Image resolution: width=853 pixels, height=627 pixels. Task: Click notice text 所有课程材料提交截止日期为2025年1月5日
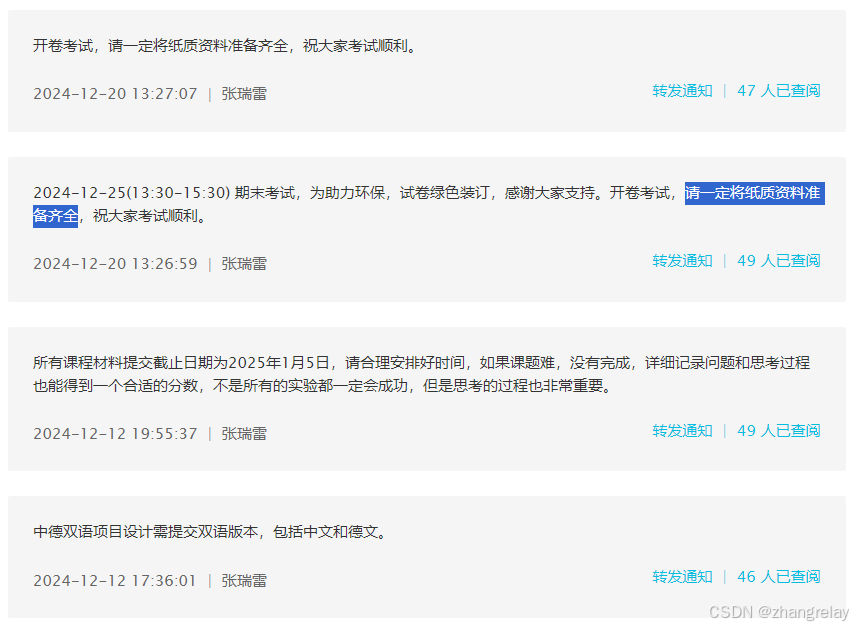point(181,363)
